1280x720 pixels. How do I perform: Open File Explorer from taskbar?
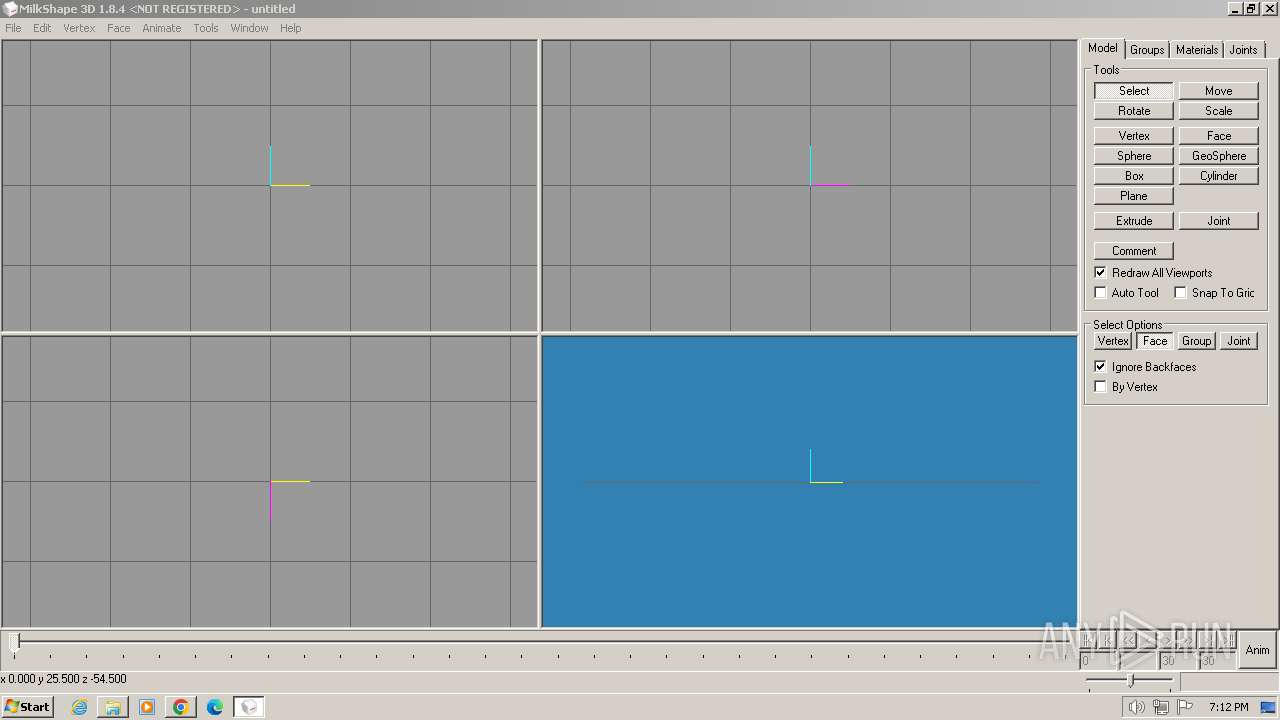[113, 707]
